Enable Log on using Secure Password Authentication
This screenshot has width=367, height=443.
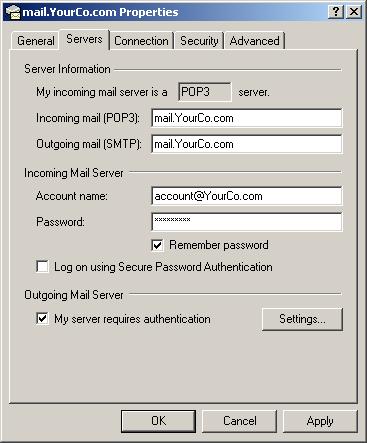tap(42, 267)
